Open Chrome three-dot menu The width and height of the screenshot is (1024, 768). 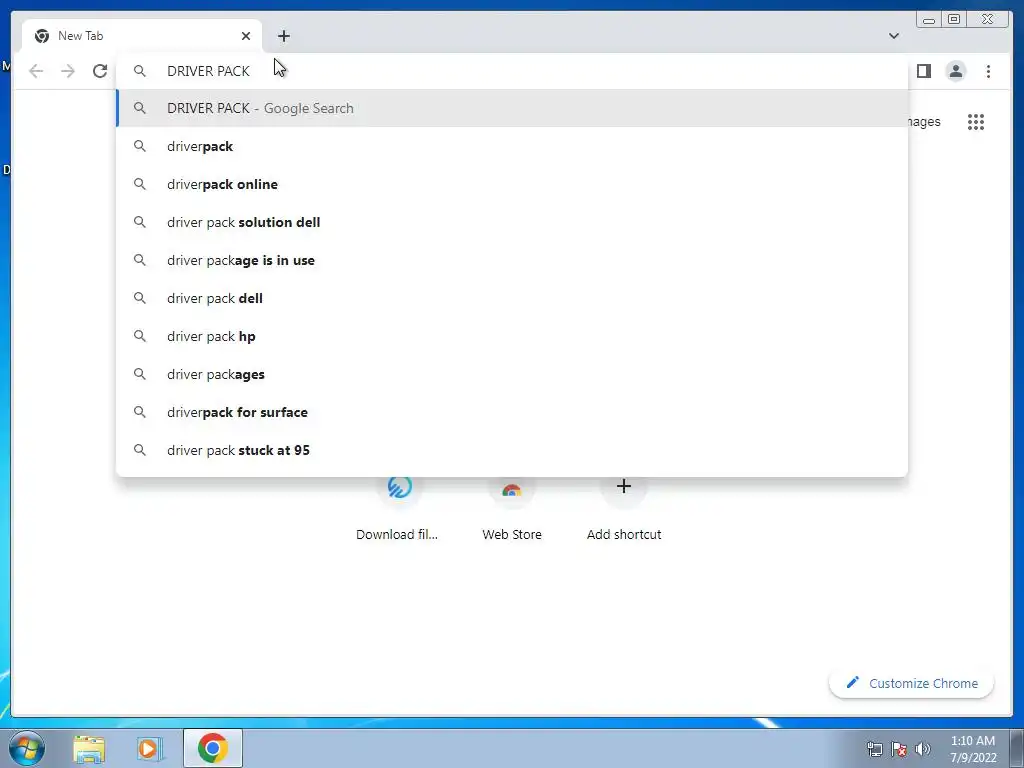(988, 71)
